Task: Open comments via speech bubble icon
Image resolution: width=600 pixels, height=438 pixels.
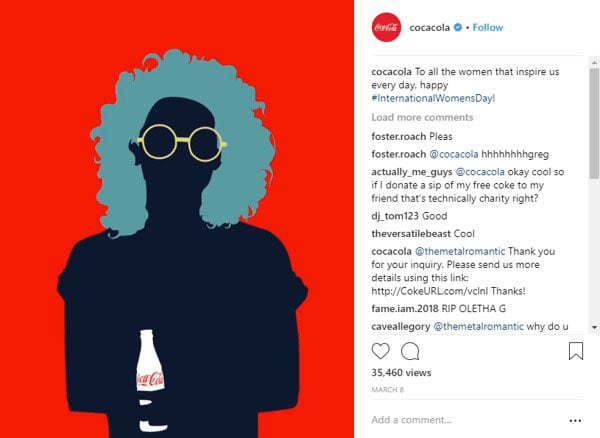Action: pos(410,351)
